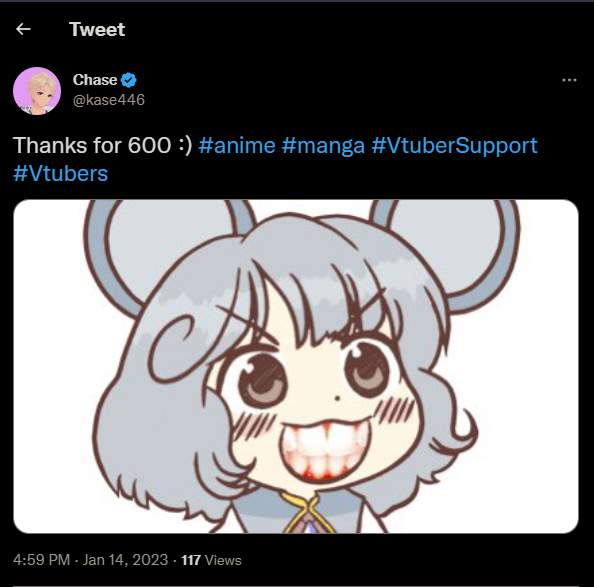The height and width of the screenshot is (587, 594).
Task: Open the attached mouse girl image
Action: point(296,366)
